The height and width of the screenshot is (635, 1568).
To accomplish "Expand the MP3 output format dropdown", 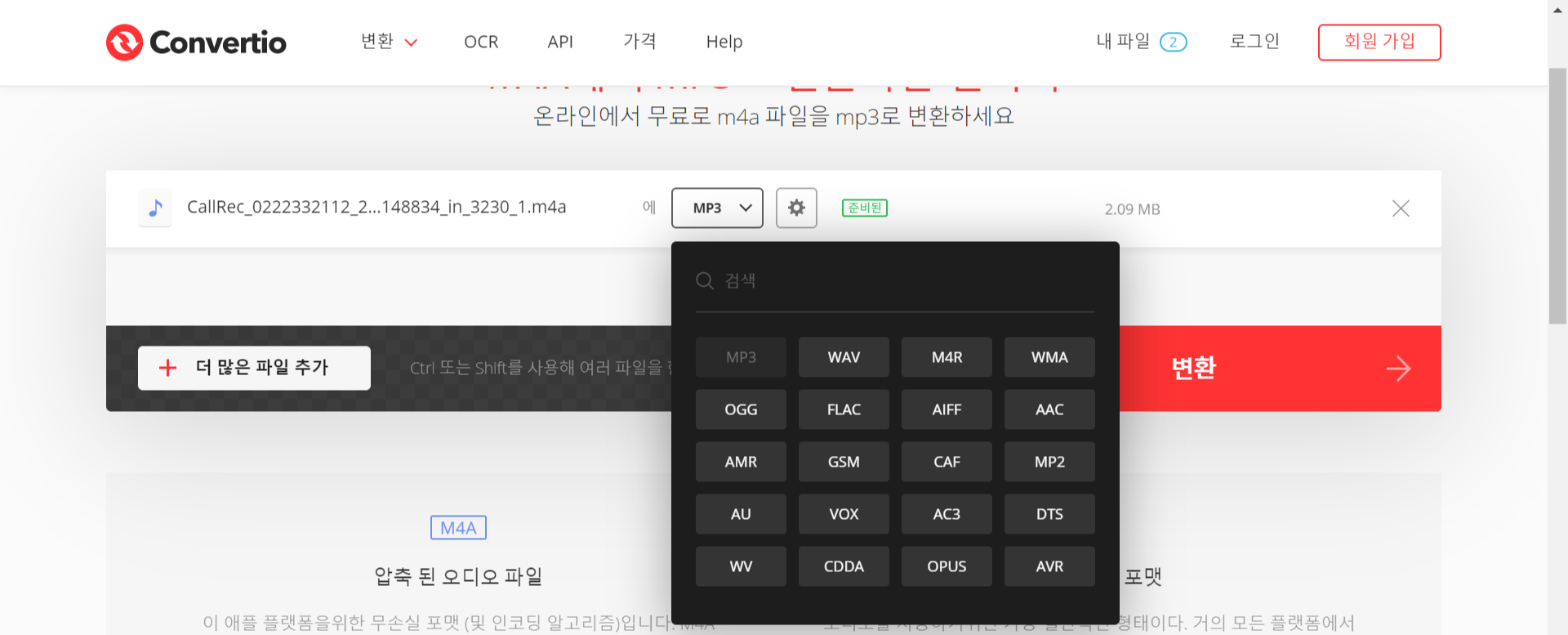I will coord(717,208).
